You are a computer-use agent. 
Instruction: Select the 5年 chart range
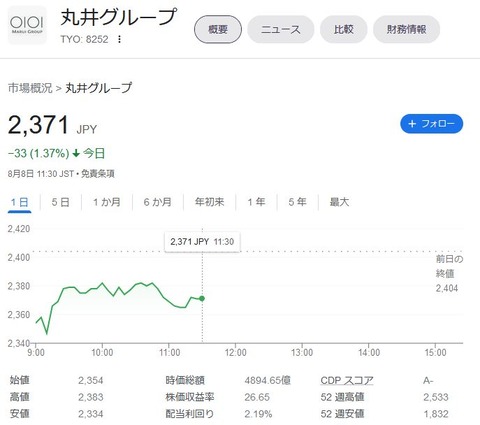coord(297,202)
